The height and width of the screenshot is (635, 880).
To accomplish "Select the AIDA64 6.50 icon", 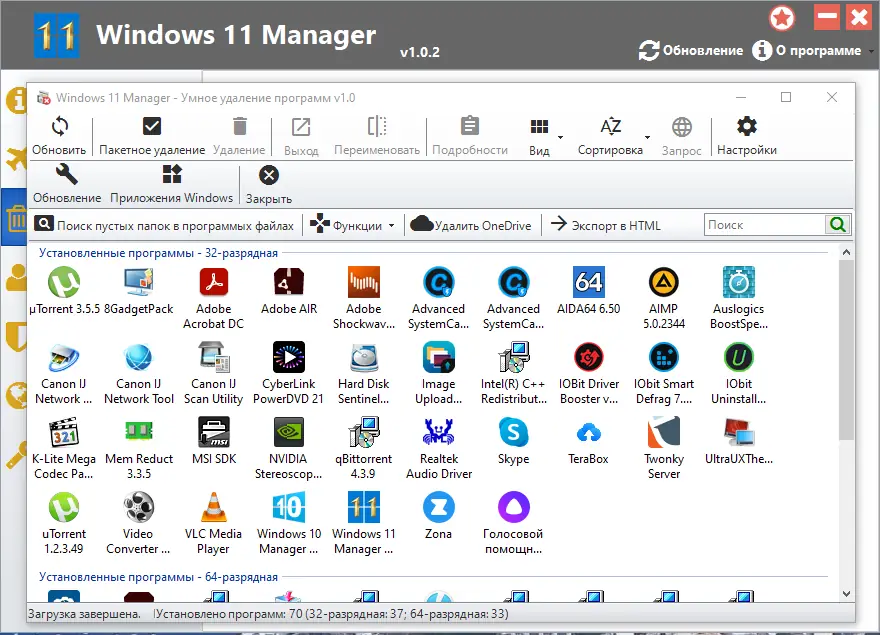I will tap(589, 281).
